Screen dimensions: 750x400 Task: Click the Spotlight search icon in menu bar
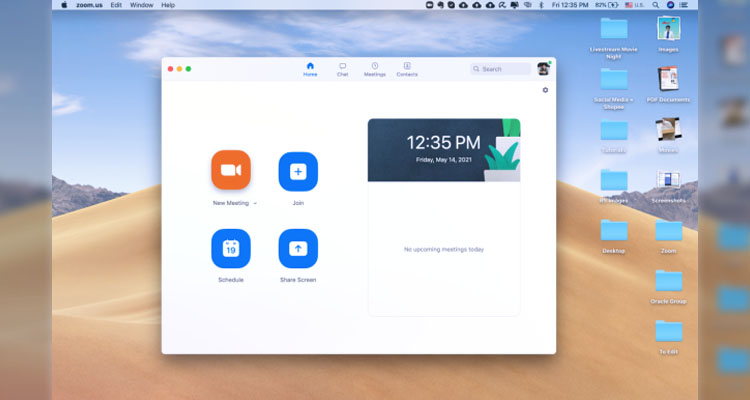pos(655,5)
